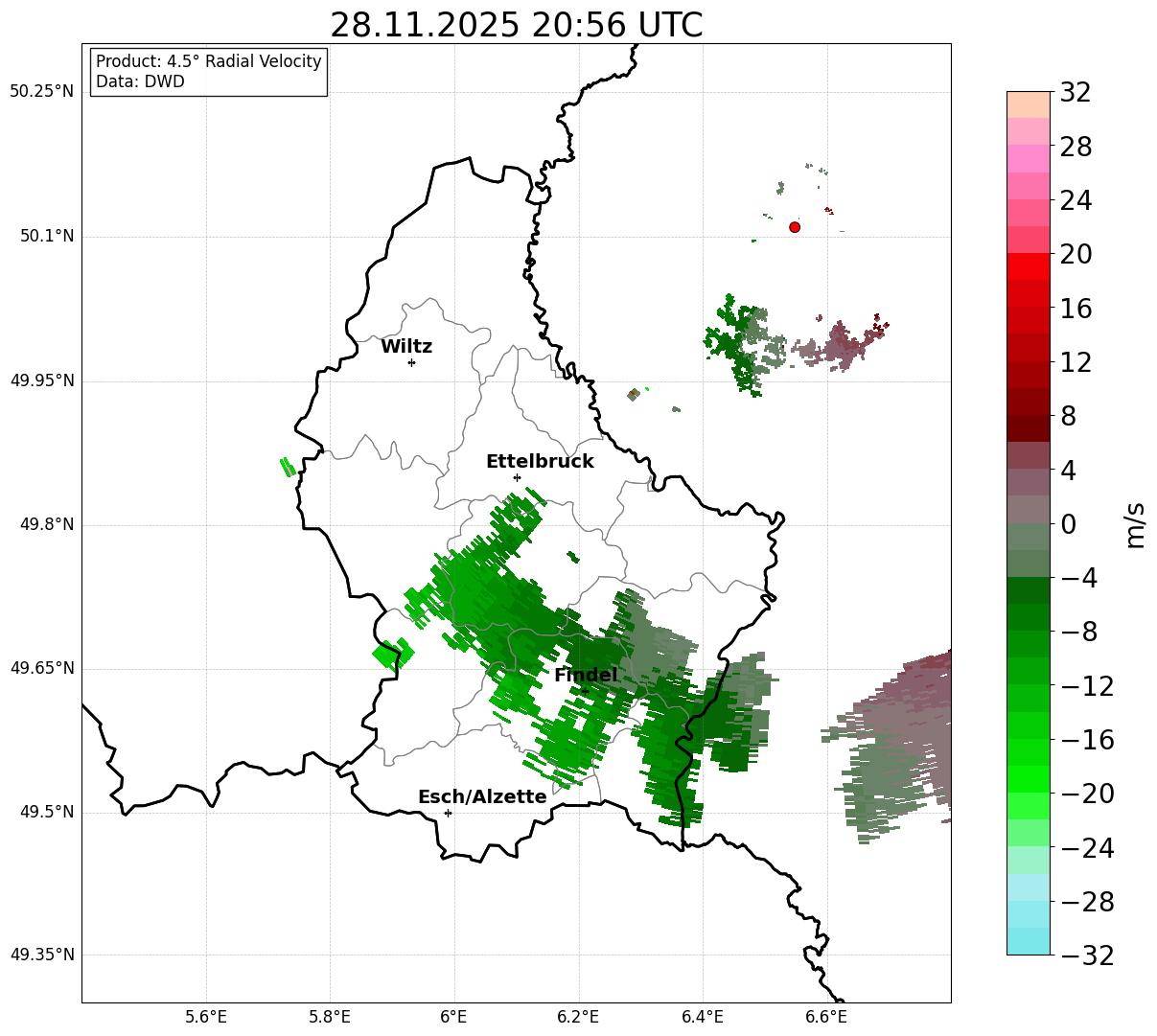
Task: Click the 6.4°E longitude label
Action: point(703,1018)
